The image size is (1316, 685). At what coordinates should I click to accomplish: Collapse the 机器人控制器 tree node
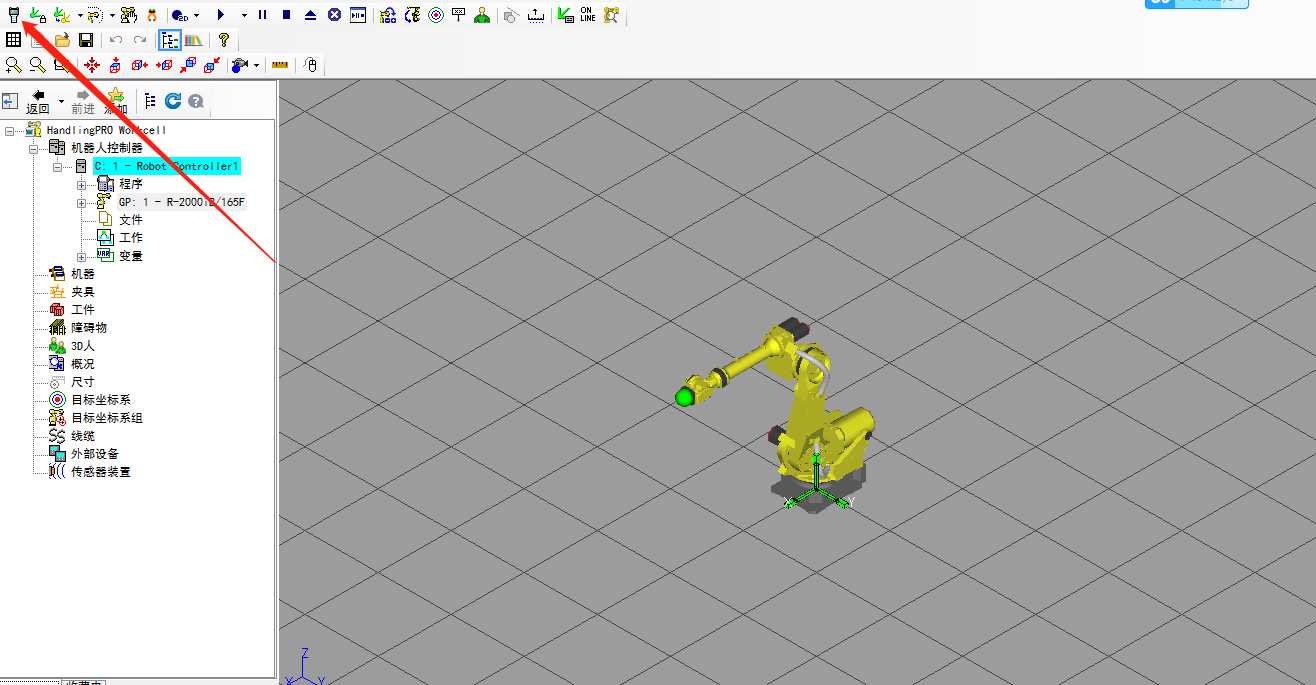(34, 148)
